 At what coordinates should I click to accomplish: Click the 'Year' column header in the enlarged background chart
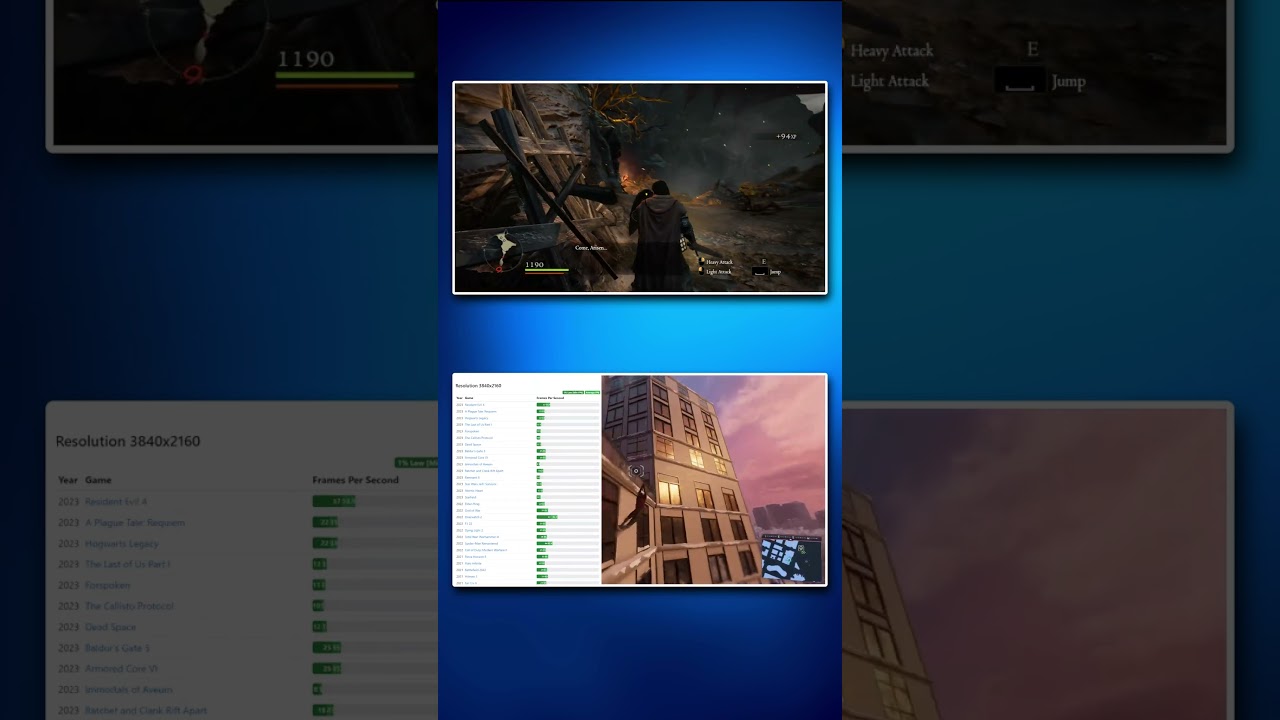tap(68, 480)
